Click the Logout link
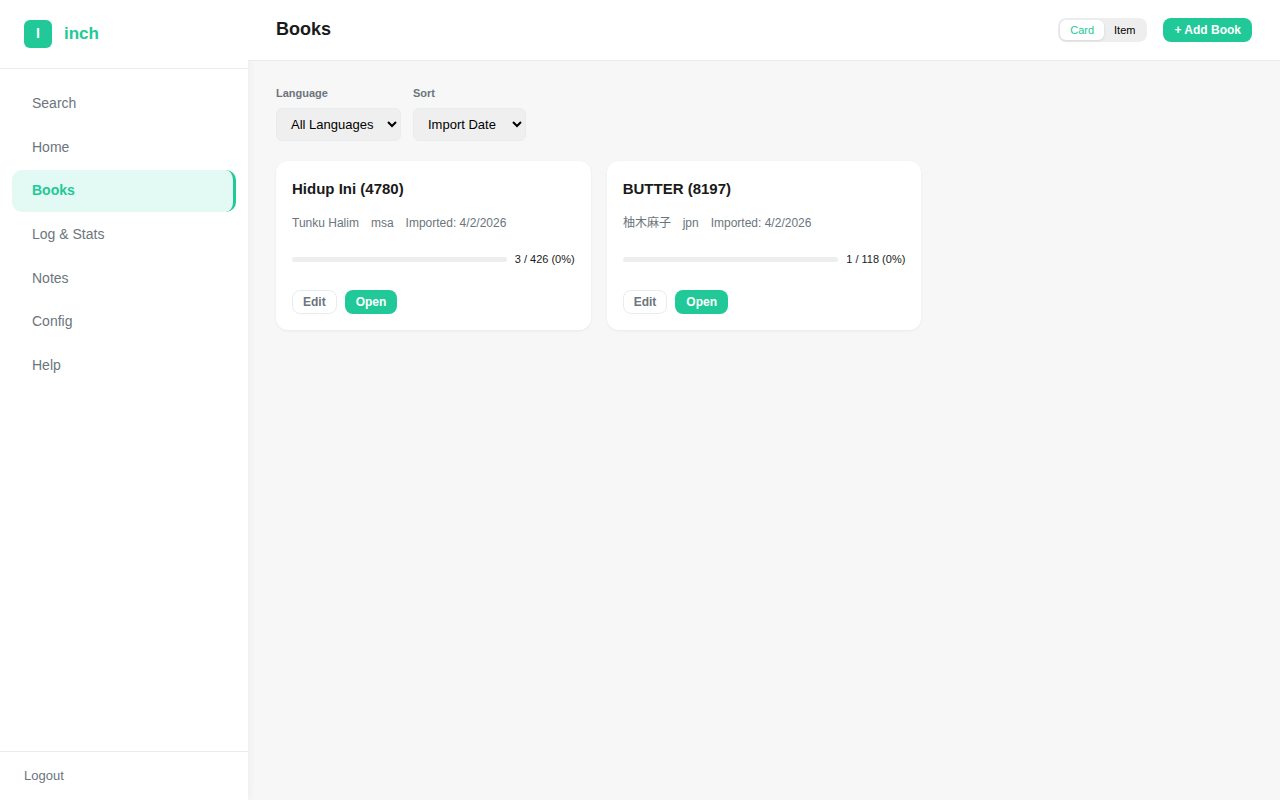The image size is (1280, 800). [44, 776]
